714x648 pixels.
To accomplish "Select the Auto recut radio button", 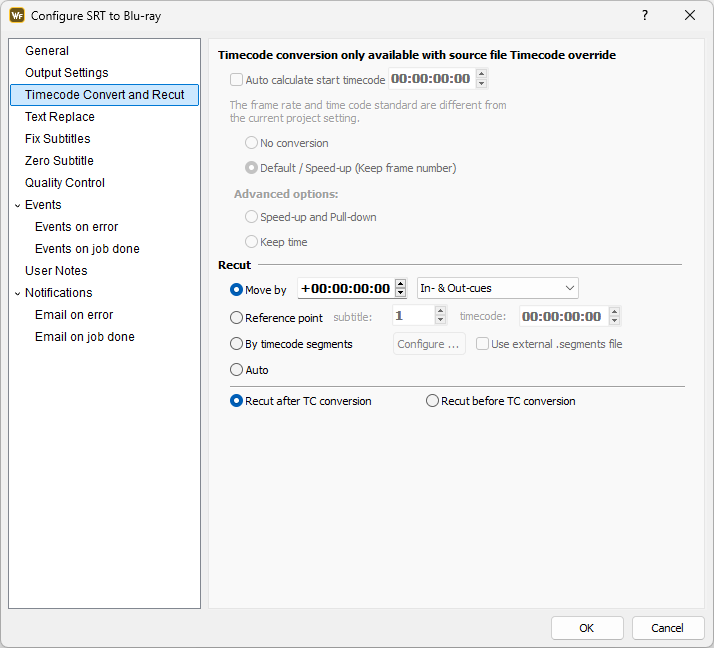I will (x=237, y=370).
